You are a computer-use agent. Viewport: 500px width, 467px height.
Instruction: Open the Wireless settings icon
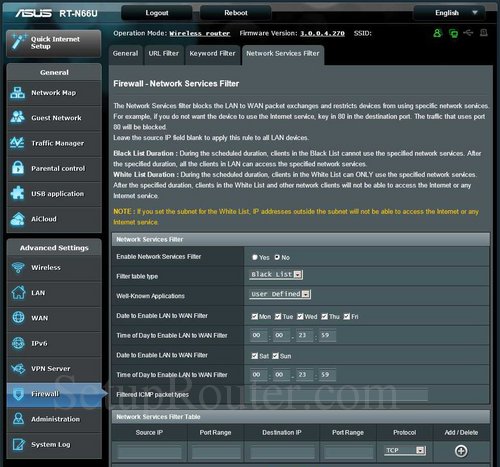pyautogui.click(x=18, y=267)
